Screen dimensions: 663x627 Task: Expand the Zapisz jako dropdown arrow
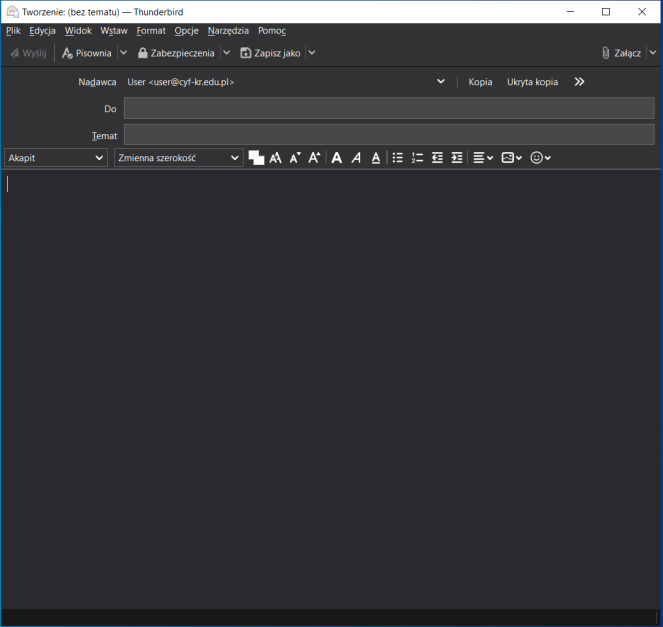pyautogui.click(x=312, y=53)
